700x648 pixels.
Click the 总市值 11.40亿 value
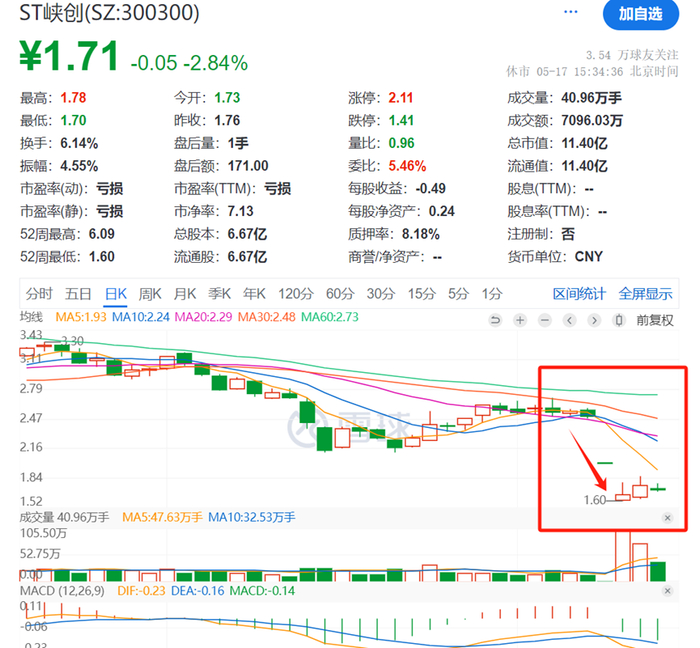[x=584, y=143]
